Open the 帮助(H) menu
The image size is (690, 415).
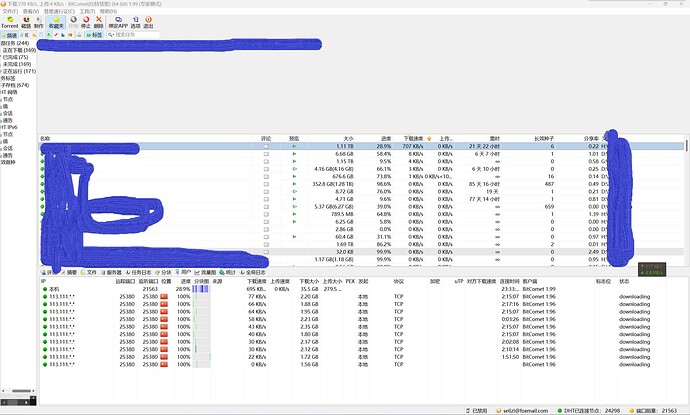click(108, 11)
